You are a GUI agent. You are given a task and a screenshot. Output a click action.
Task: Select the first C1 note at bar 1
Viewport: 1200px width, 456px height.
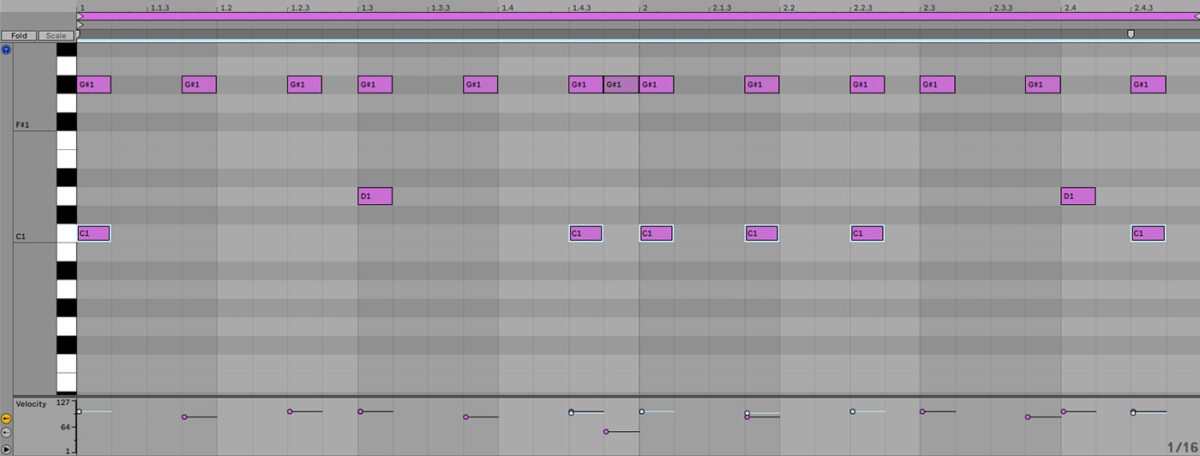pos(94,233)
